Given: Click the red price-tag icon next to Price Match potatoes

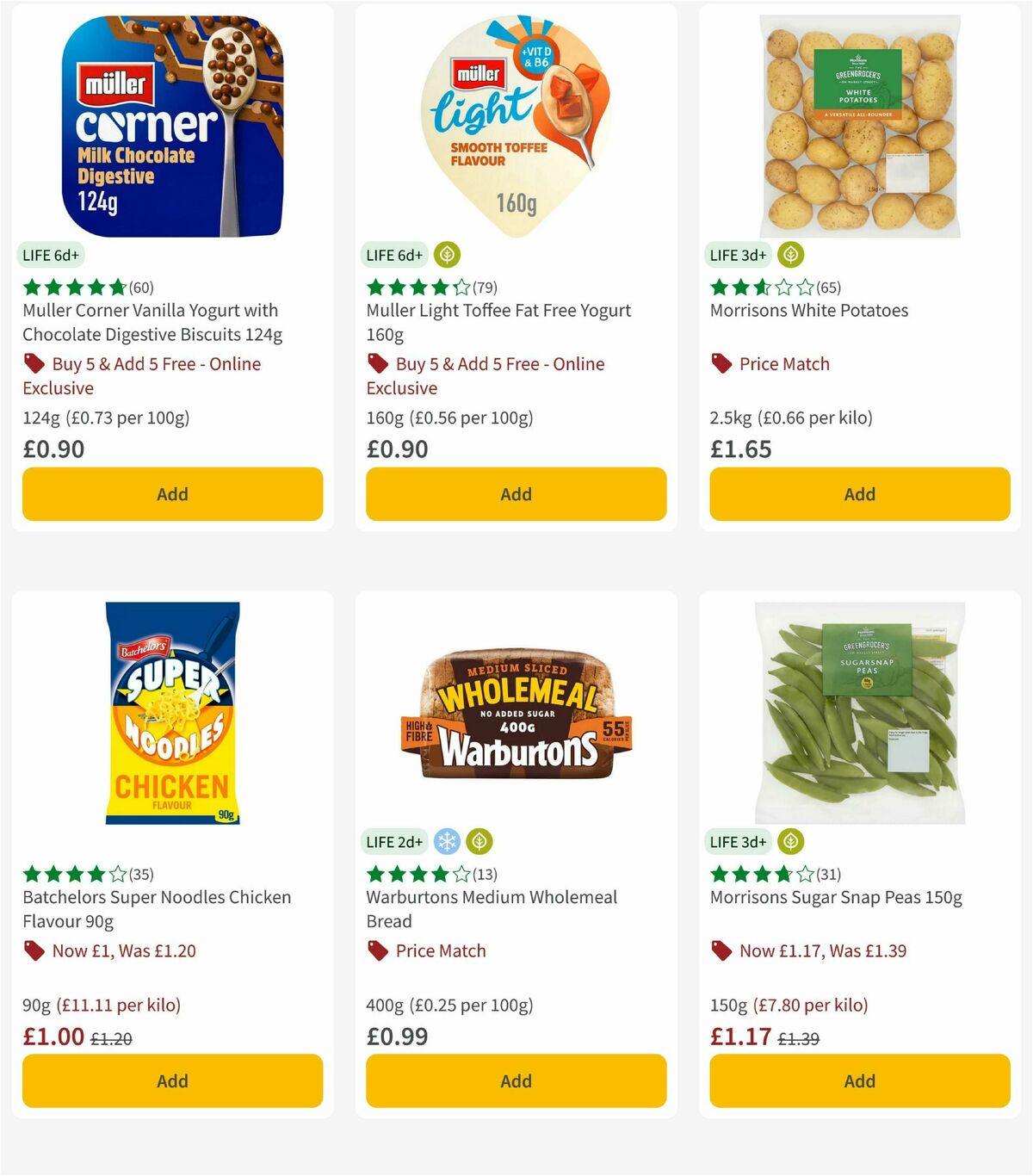Looking at the screenshot, I should pos(721,363).
